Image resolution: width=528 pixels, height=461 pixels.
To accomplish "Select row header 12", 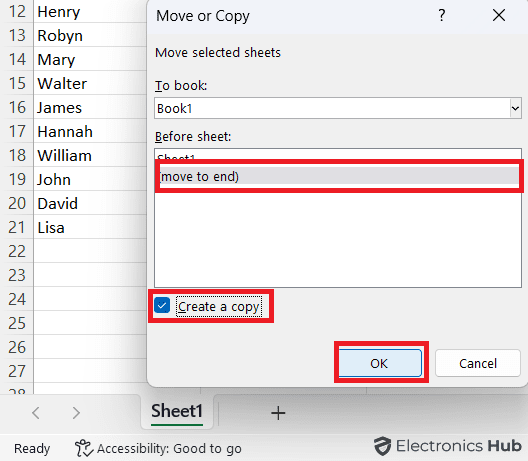I will (x=17, y=11).
